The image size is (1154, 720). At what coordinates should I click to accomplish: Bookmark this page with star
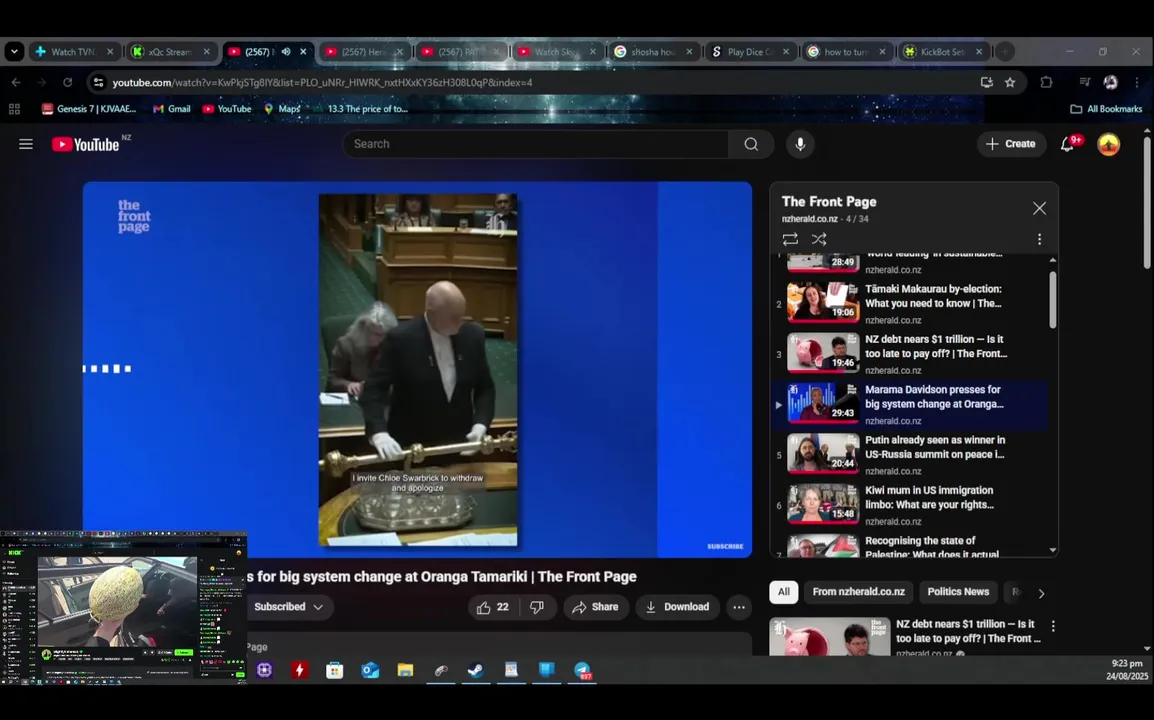click(x=1010, y=82)
